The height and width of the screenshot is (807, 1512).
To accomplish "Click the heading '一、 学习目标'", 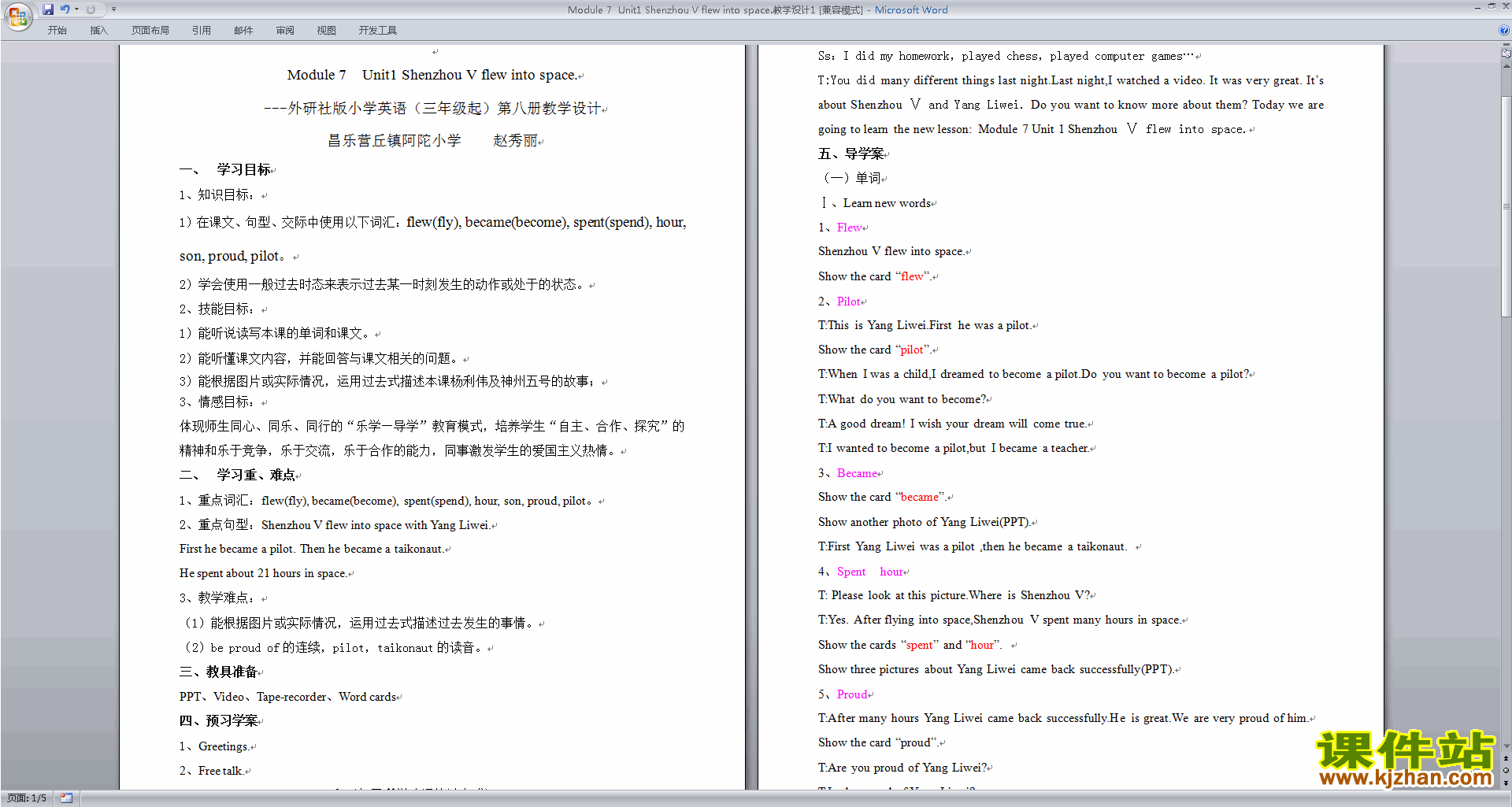I will [225, 169].
